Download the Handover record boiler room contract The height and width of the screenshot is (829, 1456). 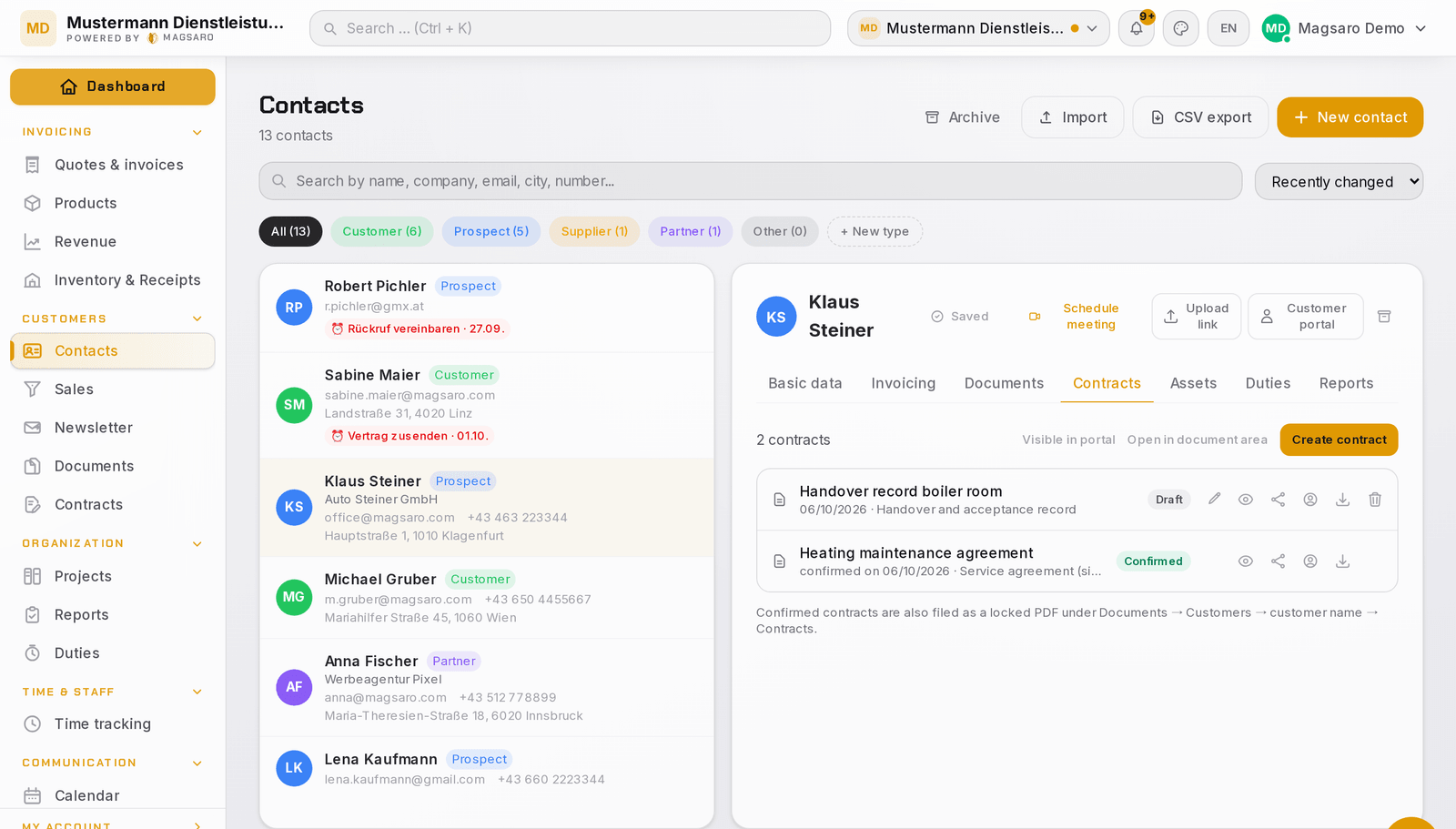pos(1342,500)
